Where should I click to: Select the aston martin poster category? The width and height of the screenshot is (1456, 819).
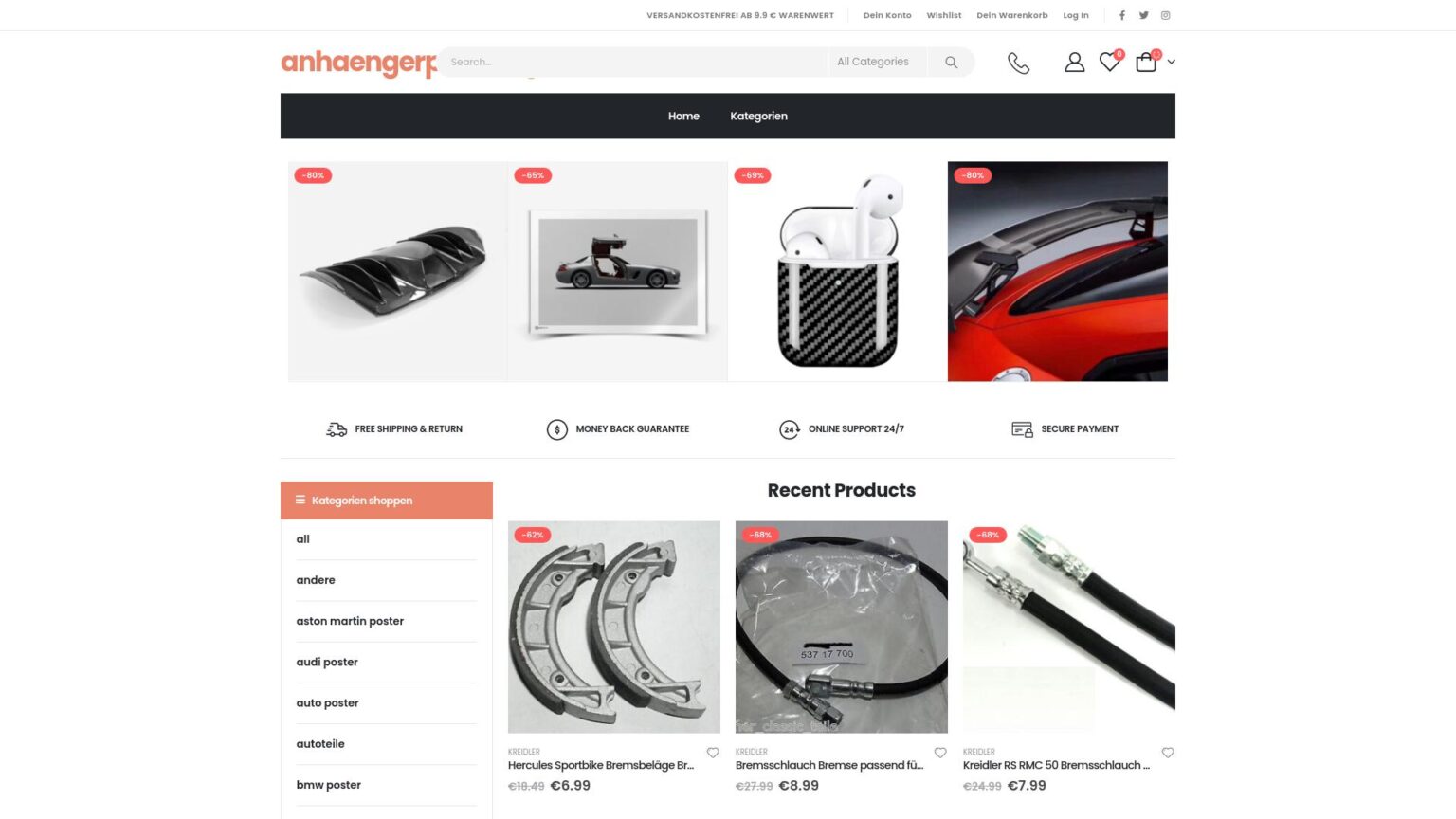[x=350, y=621]
